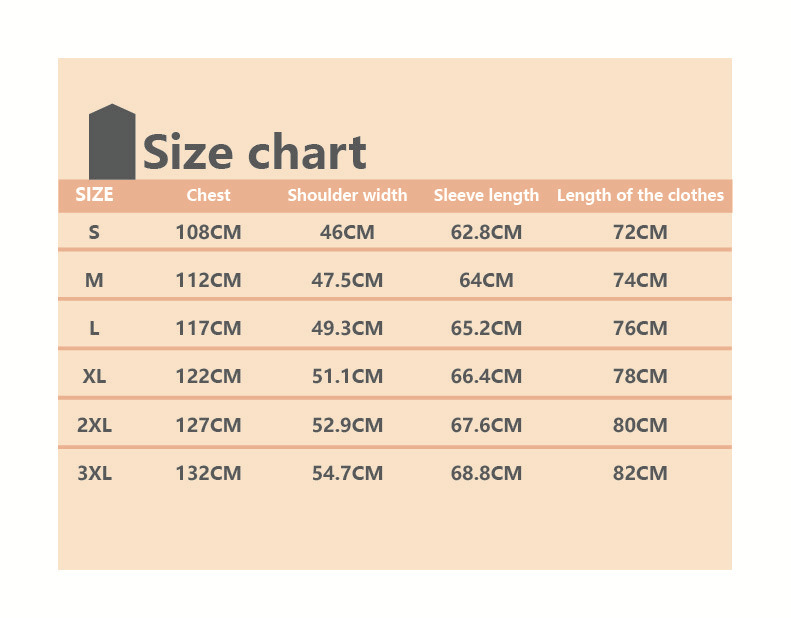Select the 82CM clothes length value
This screenshot has height=618, width=791.
pyautogui.click(x=640, y=473)
